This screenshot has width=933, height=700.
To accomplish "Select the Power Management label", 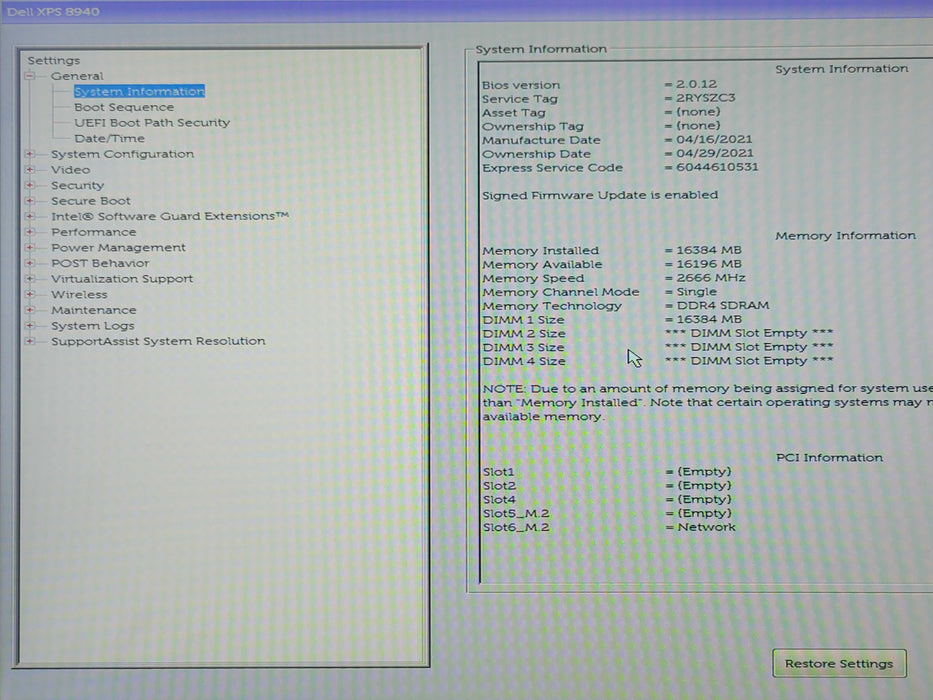I will pos(118,247).
